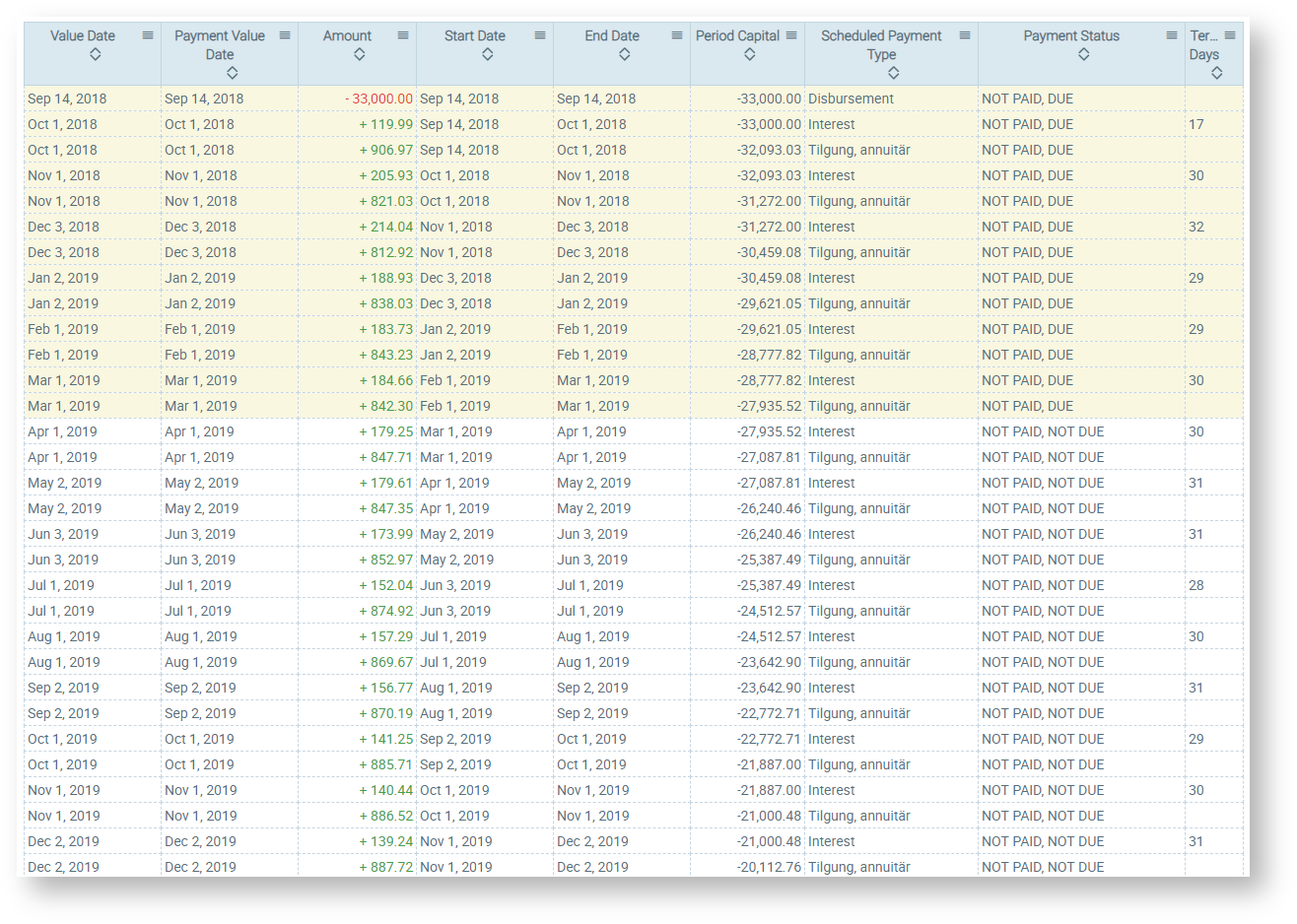Open the Start Date column menu icon
Viewport: 1297px width, 924px height.
(x=540, y=35)
